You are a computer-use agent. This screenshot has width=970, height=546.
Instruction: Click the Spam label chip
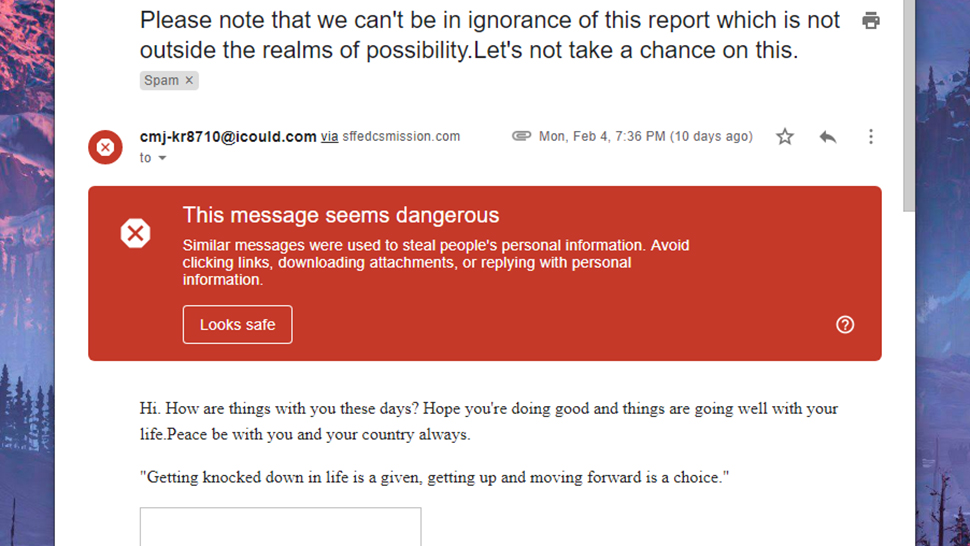click(x=161, y=80)
